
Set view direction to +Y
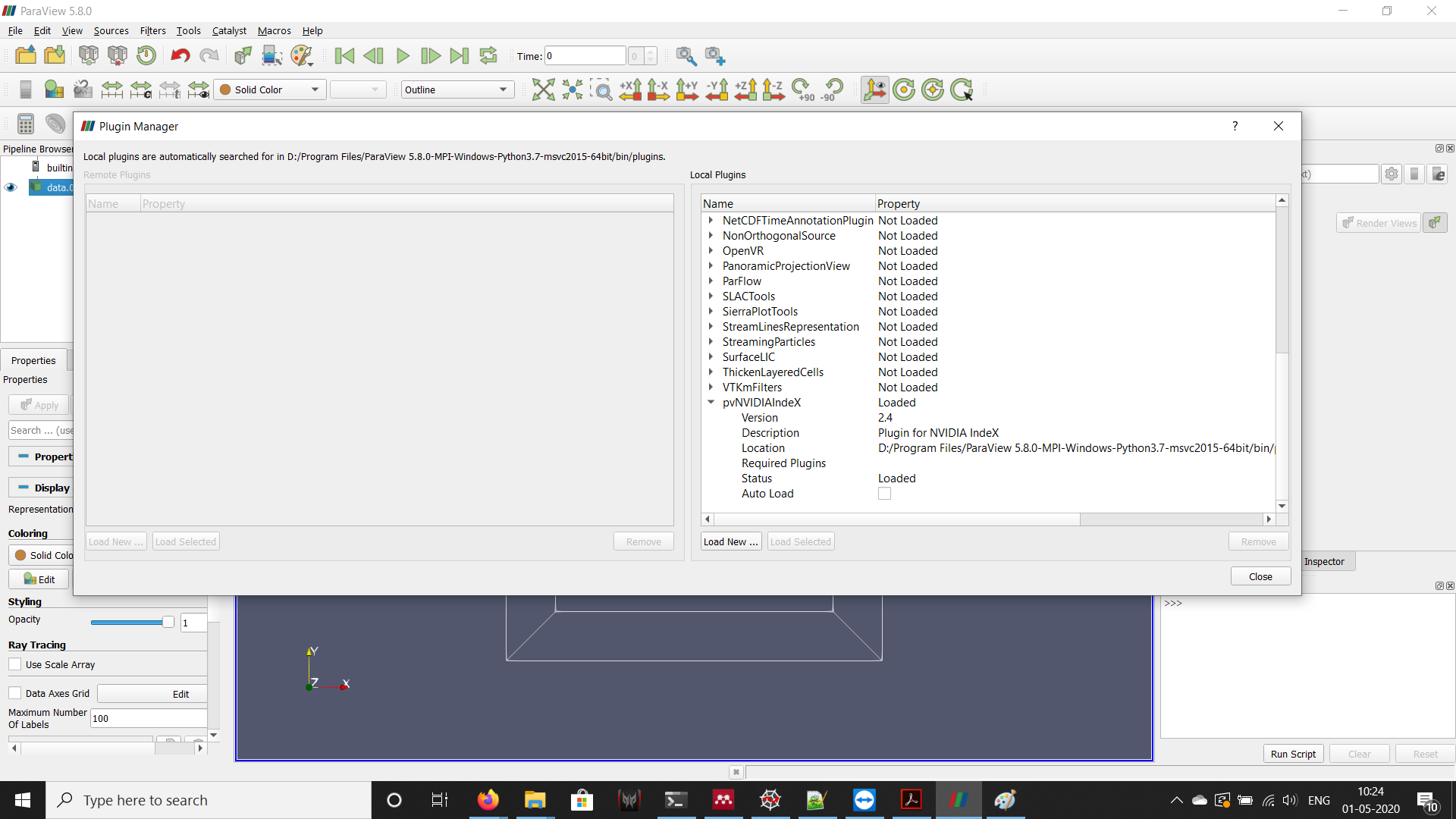point(687,89)
